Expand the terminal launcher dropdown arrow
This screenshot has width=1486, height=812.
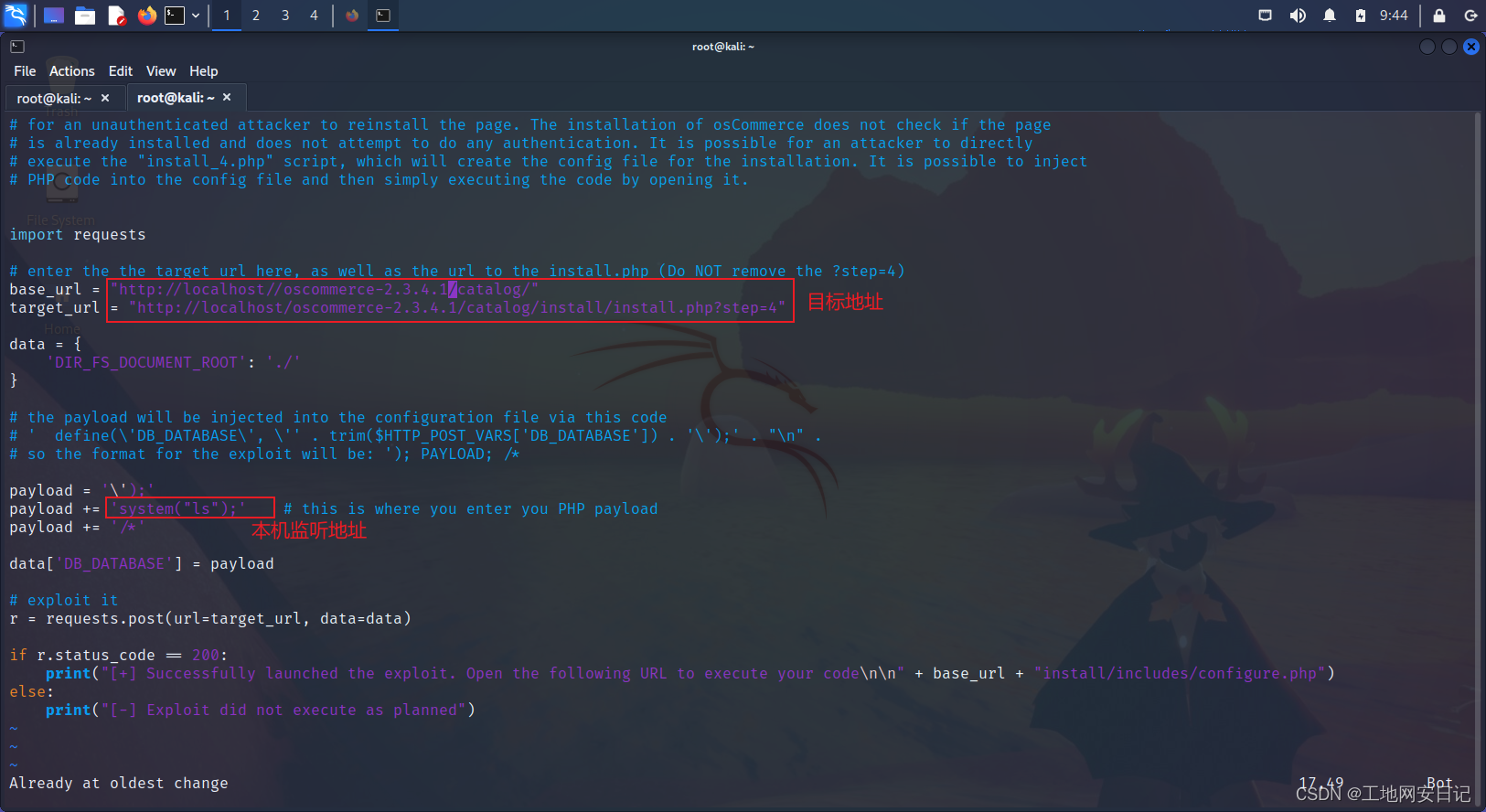tap(196, 16)
